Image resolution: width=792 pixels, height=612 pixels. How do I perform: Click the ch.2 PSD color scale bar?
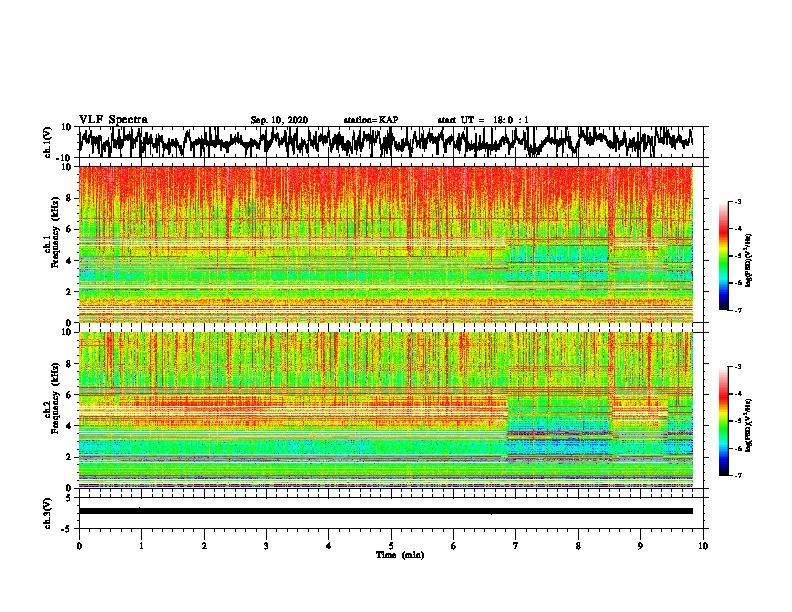pos(723,421)
